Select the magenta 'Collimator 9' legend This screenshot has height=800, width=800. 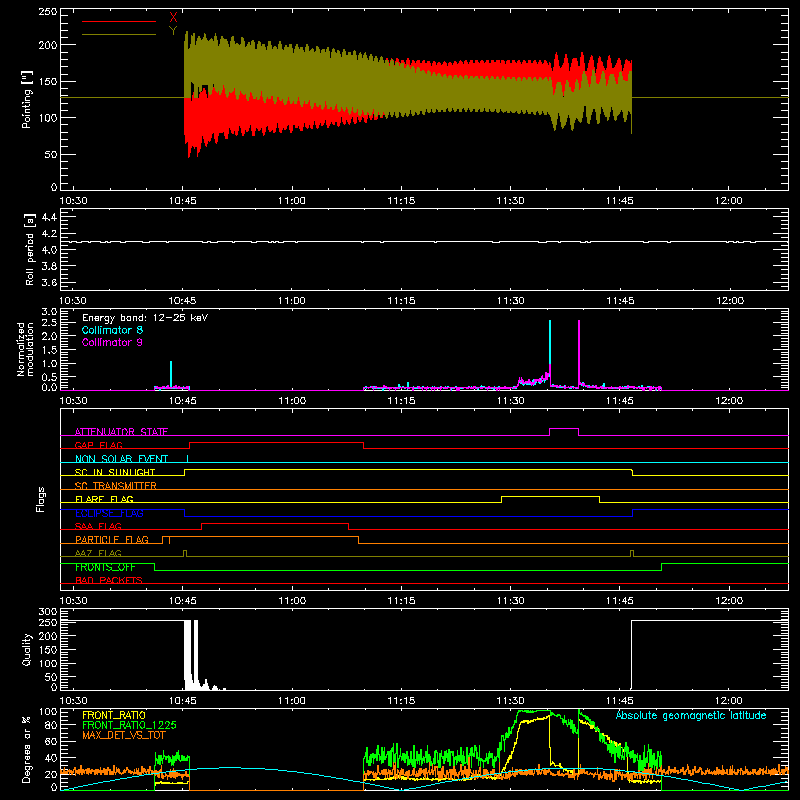tap(112, 342)
